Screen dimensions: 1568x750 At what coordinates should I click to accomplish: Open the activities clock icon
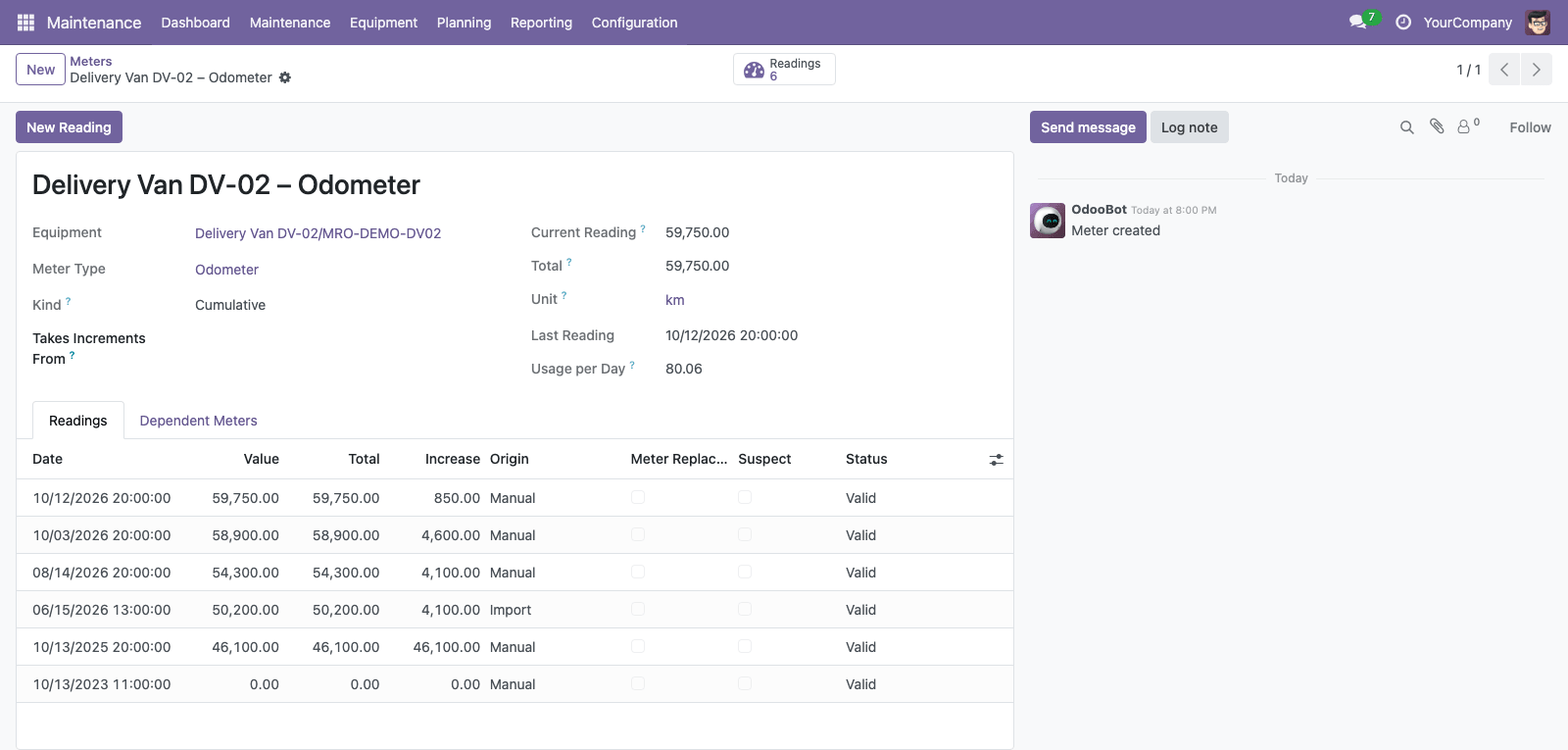point(1402,22)
